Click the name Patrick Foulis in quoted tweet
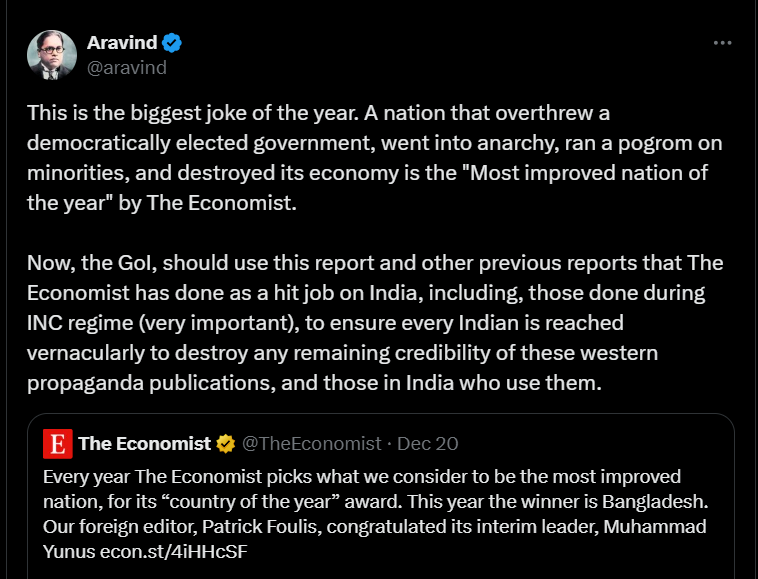The width and height of the screenshot is (758, 579). 259,526
